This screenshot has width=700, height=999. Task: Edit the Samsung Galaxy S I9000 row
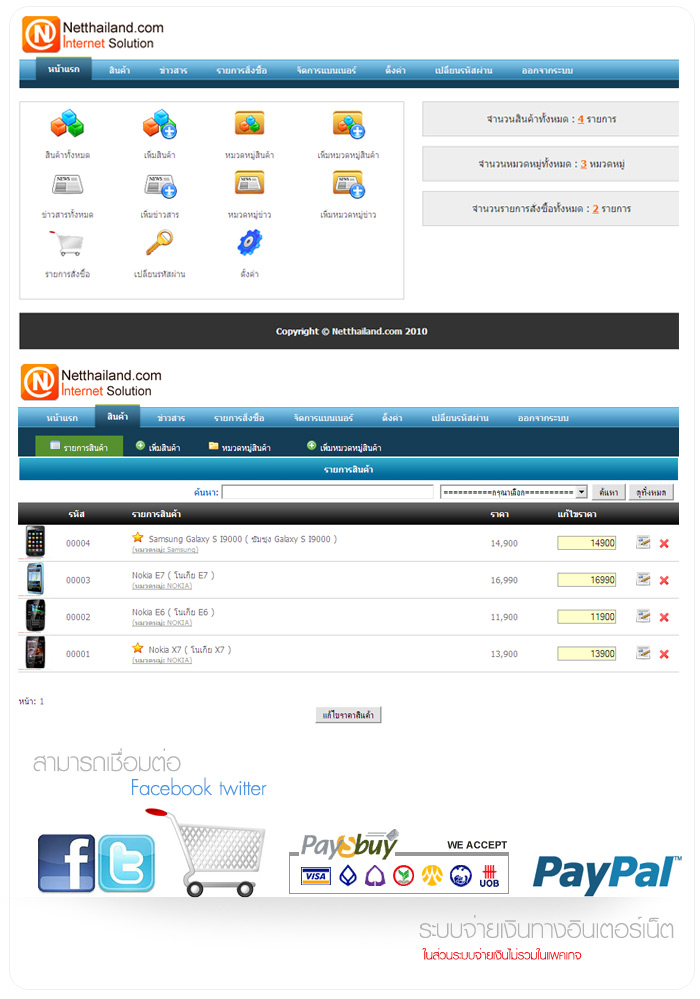tap(643, 542)
